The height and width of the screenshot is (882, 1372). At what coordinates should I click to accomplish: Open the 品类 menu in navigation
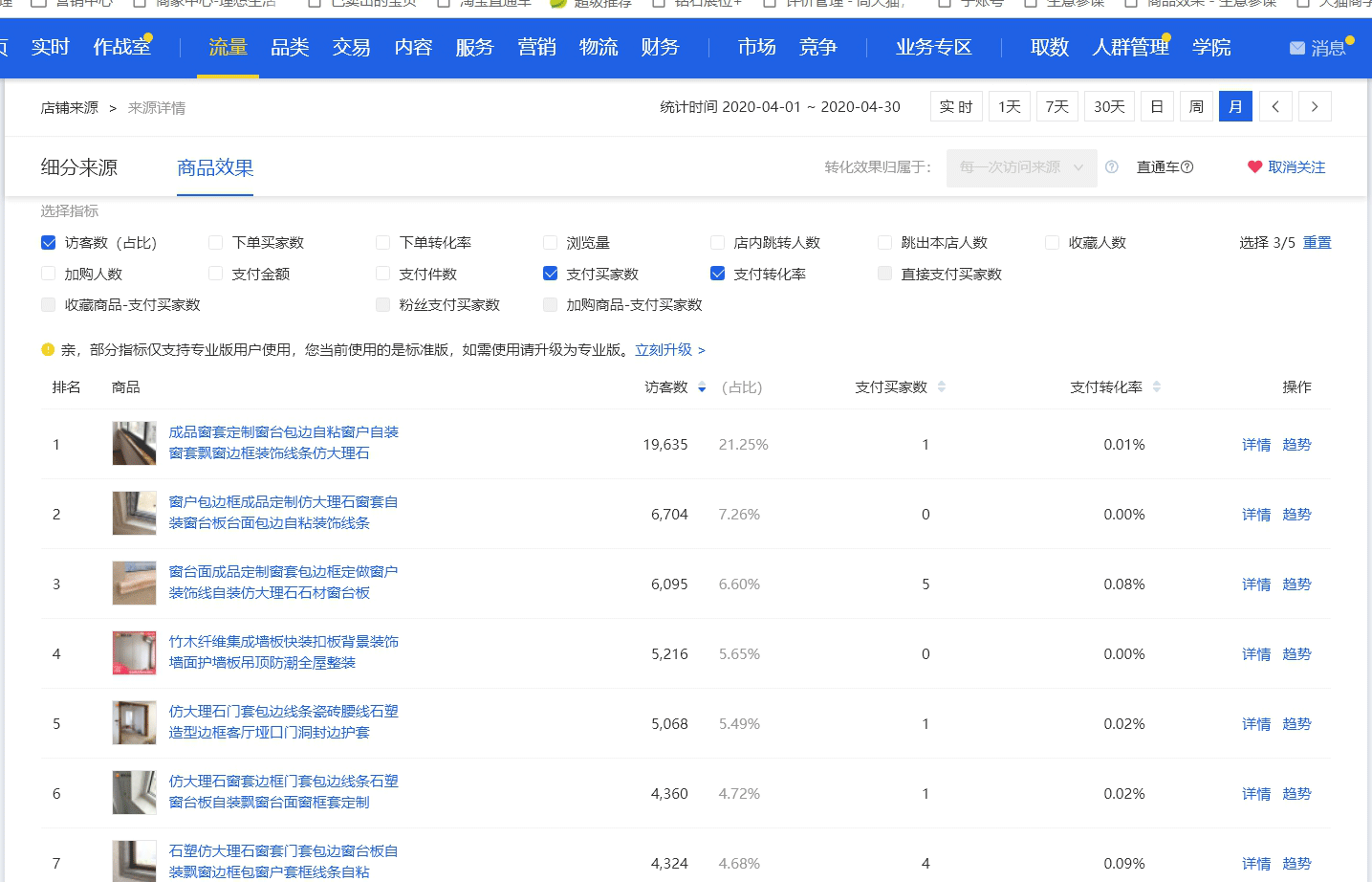(x=290, y=47)
